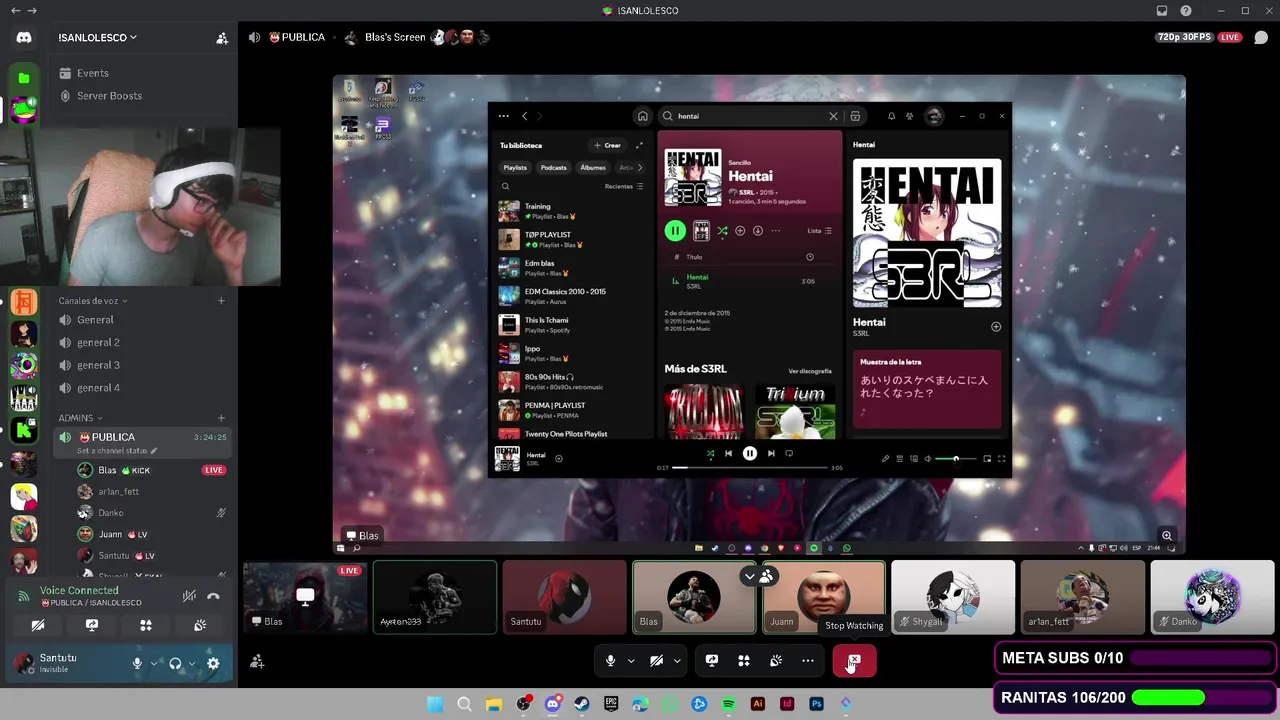Add channel plus next to ADMINS
The height and width of the screenshot is (720, 1280).
pyautogui.click(x=221, y=418)
